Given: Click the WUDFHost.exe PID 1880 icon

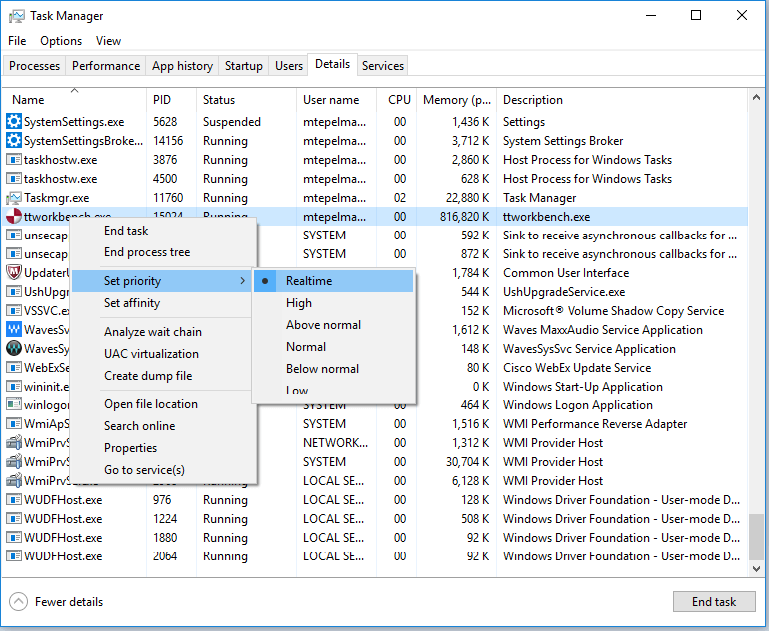Looking at the screenshot, I should 14,538.
